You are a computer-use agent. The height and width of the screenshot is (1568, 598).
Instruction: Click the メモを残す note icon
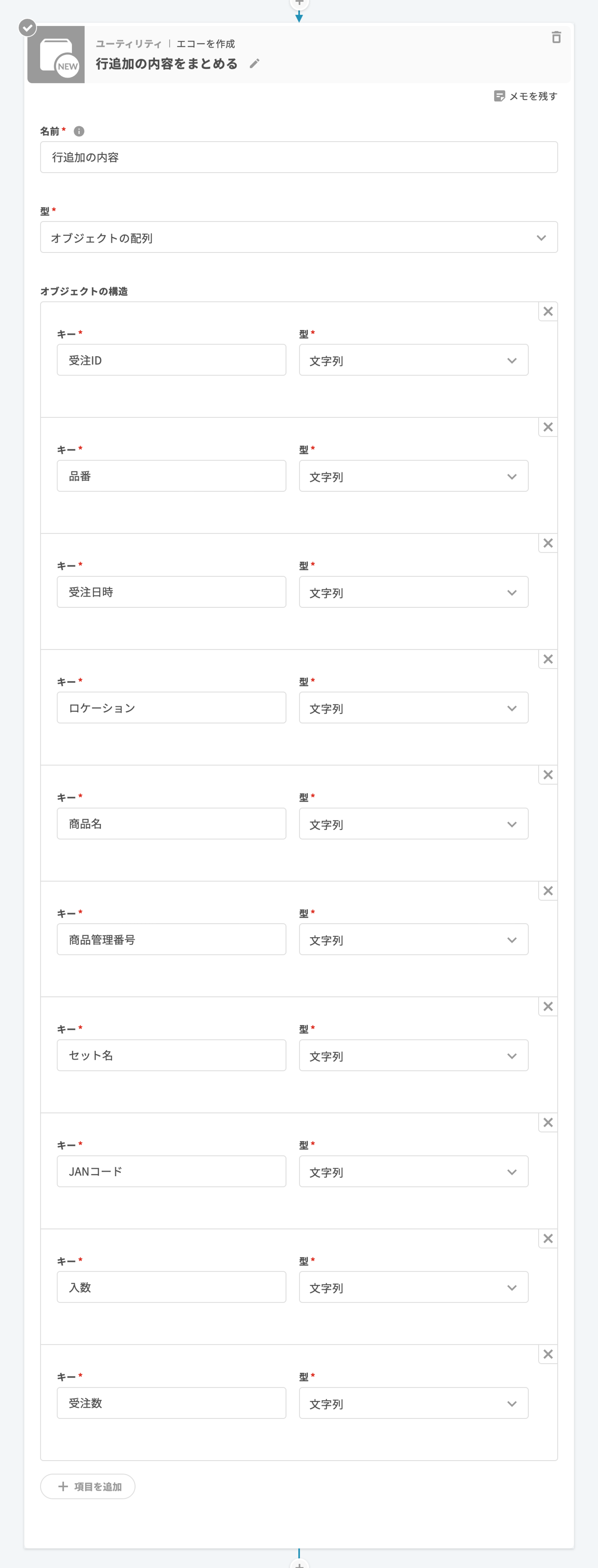click(499, 96)
